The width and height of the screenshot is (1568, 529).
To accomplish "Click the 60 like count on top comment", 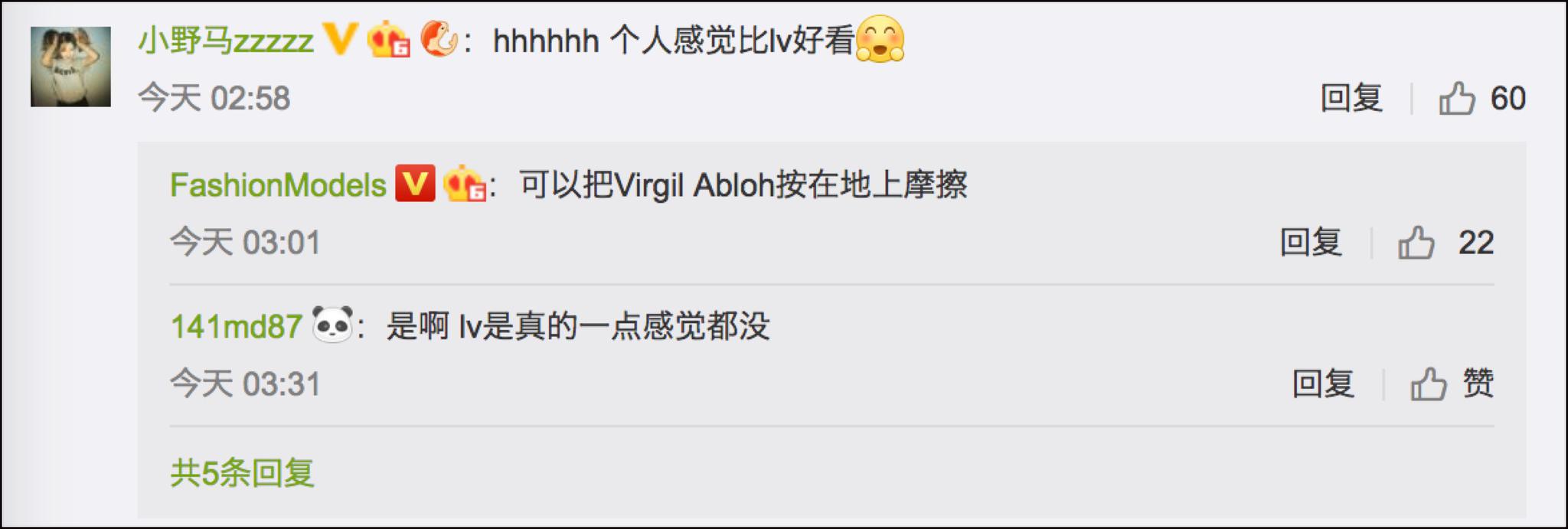I will point(1508,98).
